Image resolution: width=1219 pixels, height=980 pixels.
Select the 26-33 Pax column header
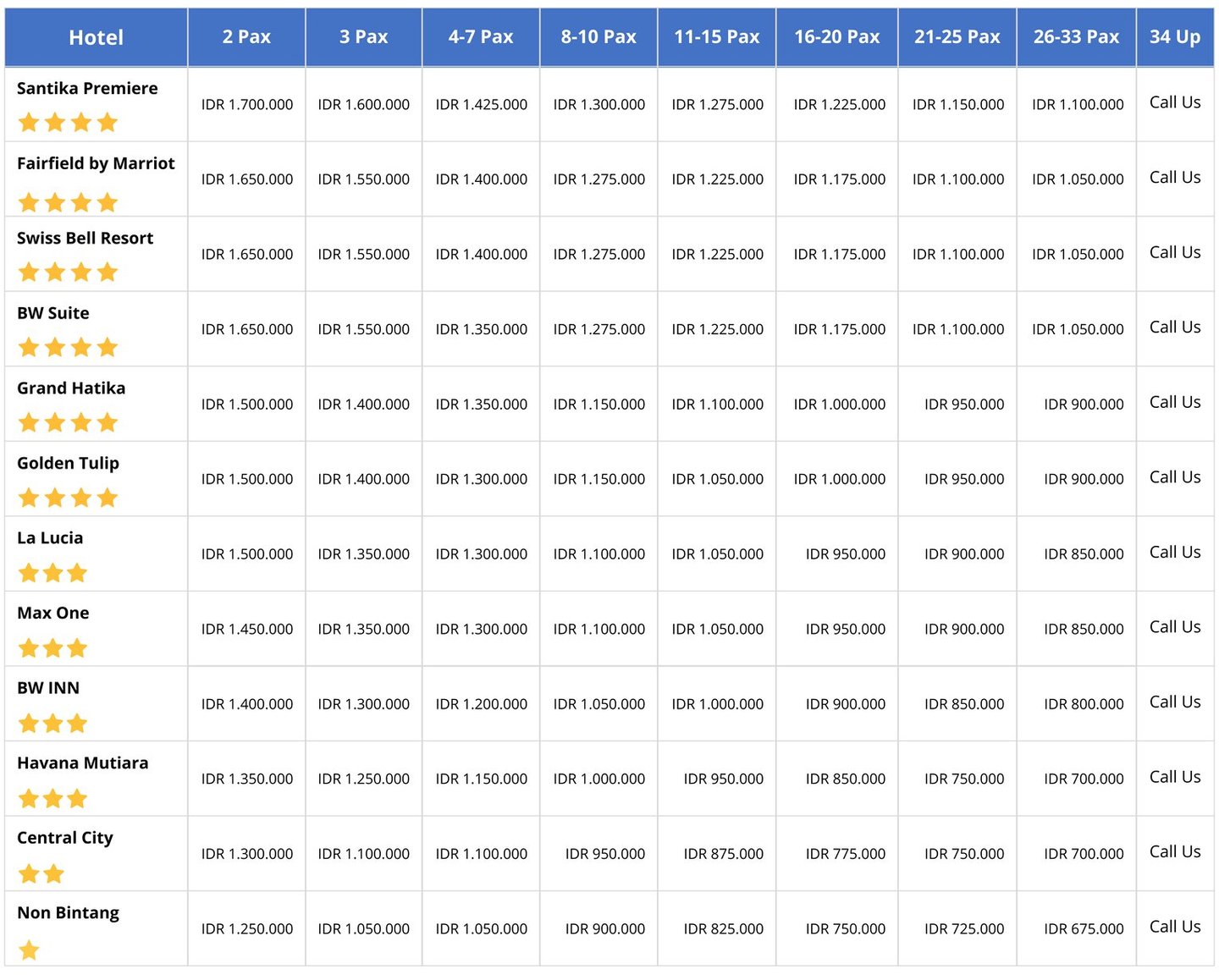click(1077, 37)
